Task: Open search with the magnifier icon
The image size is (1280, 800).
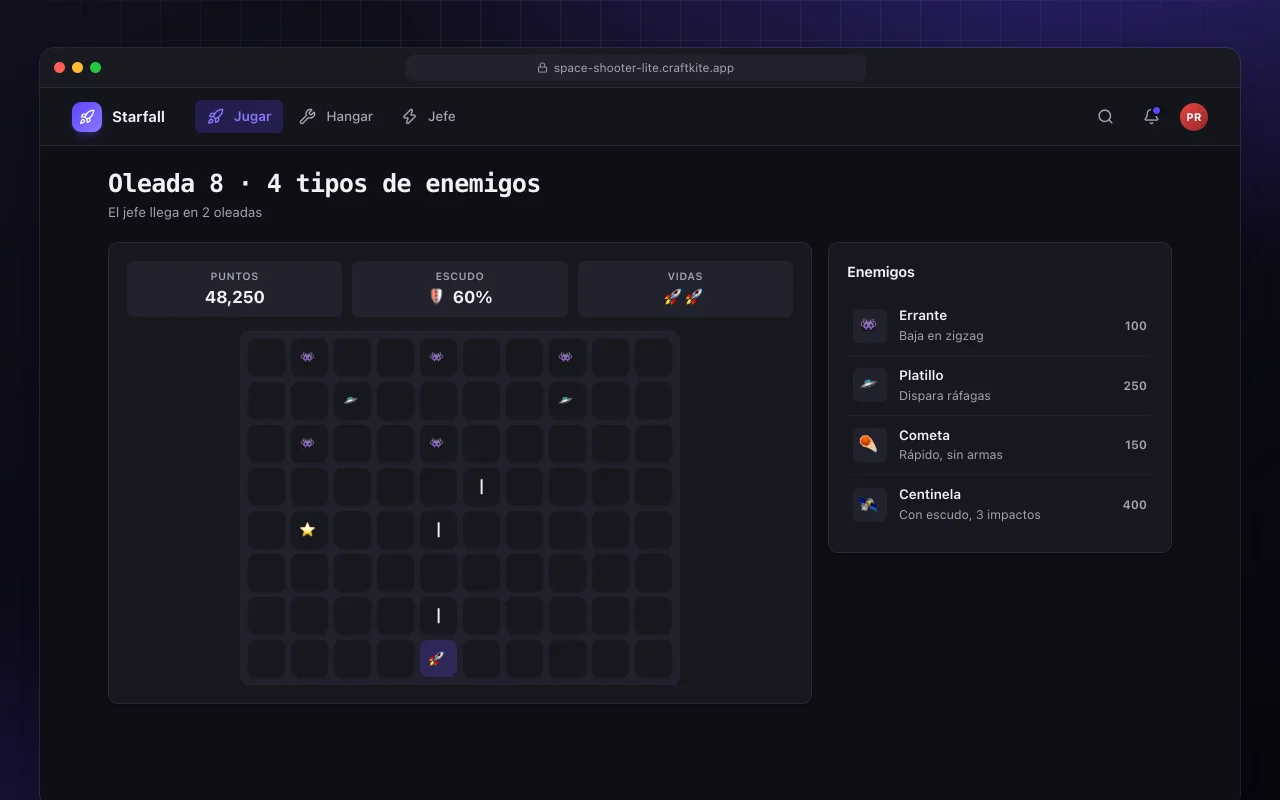Action: (x=1105, y=117)
